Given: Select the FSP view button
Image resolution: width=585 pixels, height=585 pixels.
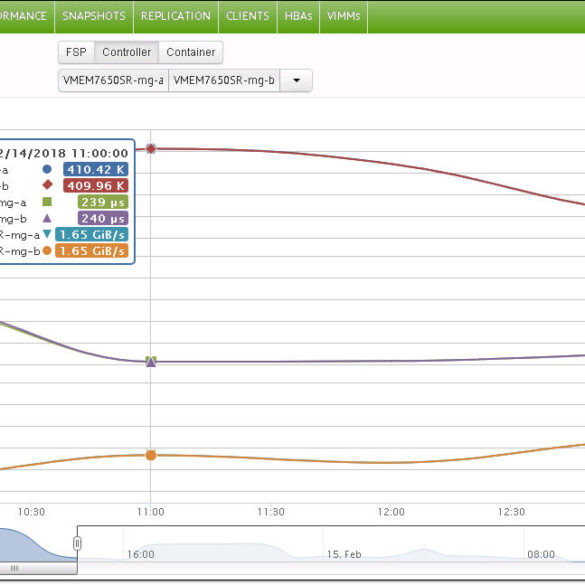Looking at the screenshot, I should point(76,52).
